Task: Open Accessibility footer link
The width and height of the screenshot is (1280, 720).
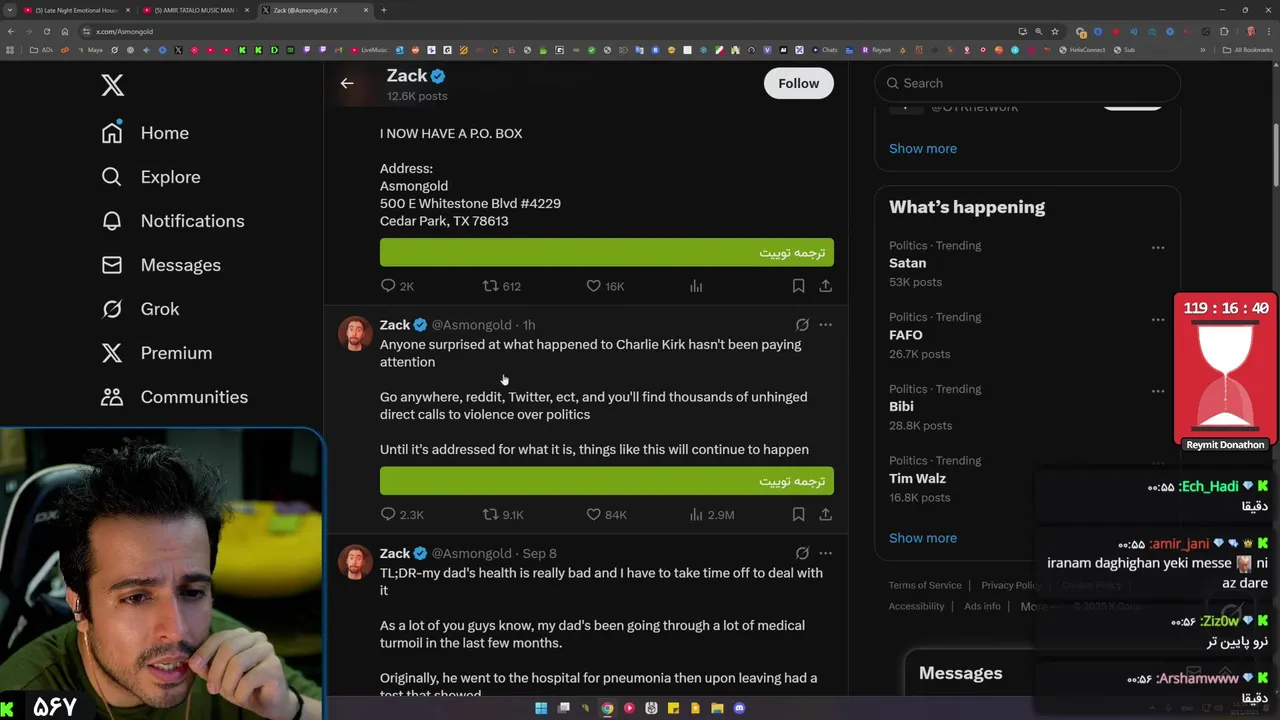Action: click(916, 606)
